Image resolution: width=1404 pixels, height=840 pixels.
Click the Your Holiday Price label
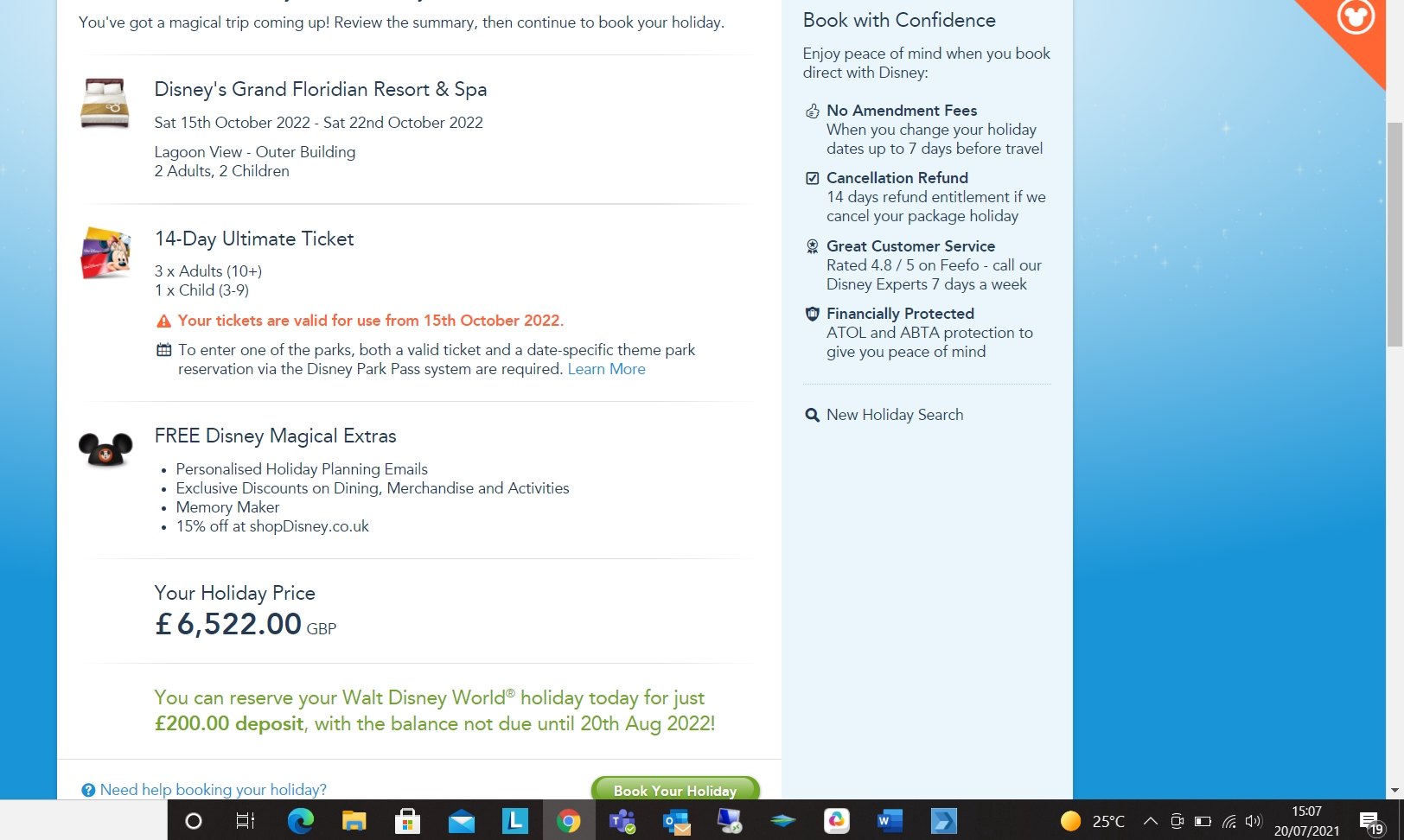click(235, 593)
